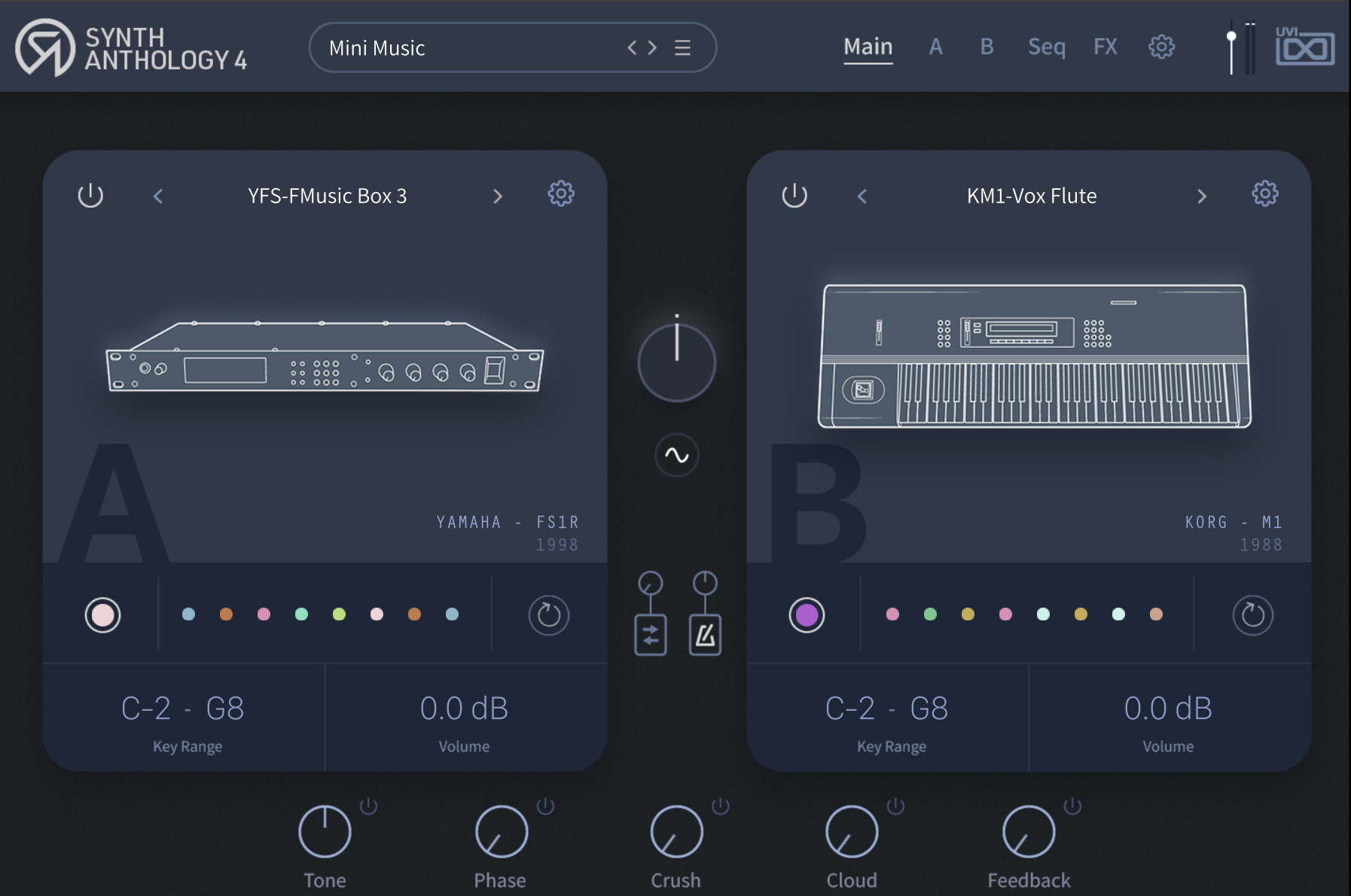Viewport: 1351px width, 896px height.
Task: Click layer A Key Range C-2 - G8
Action: click(183, 709)
